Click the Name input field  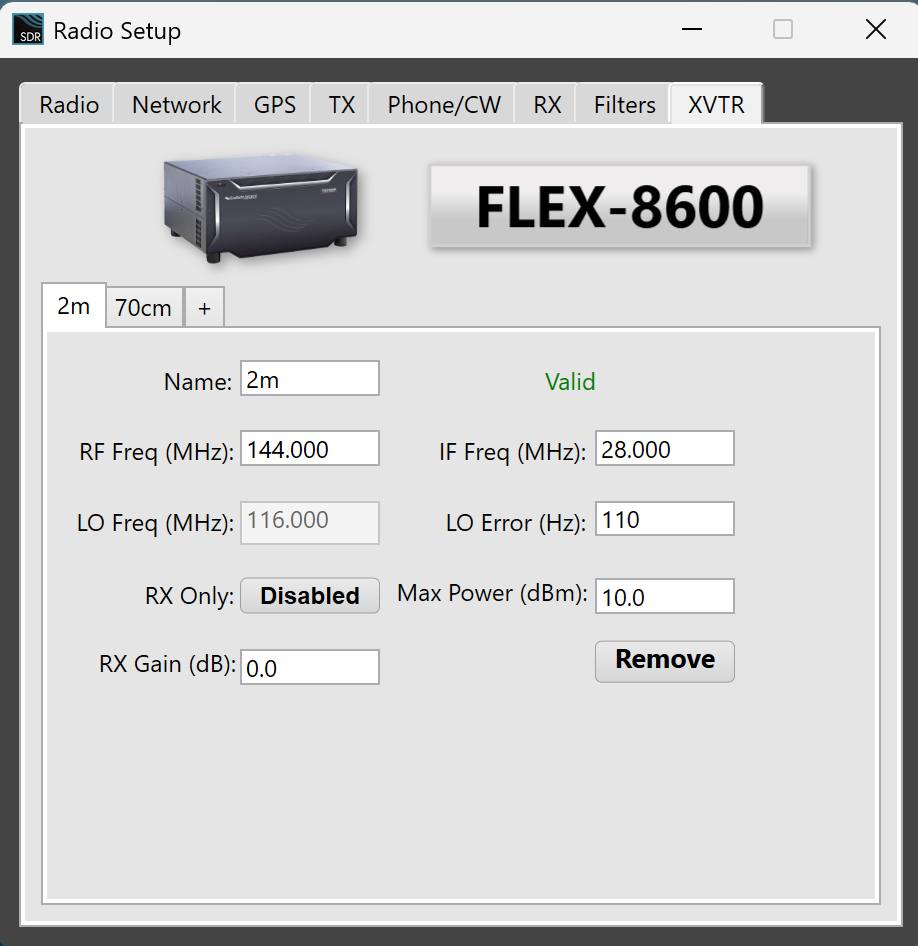tap(310, 378)
